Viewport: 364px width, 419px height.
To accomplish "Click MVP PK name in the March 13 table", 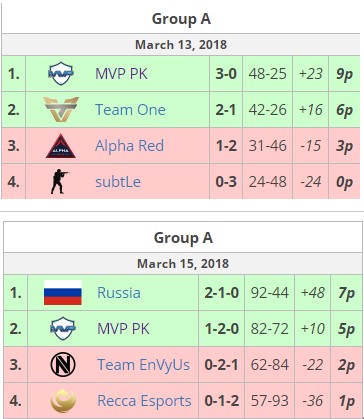I will (x=121, y=74).
